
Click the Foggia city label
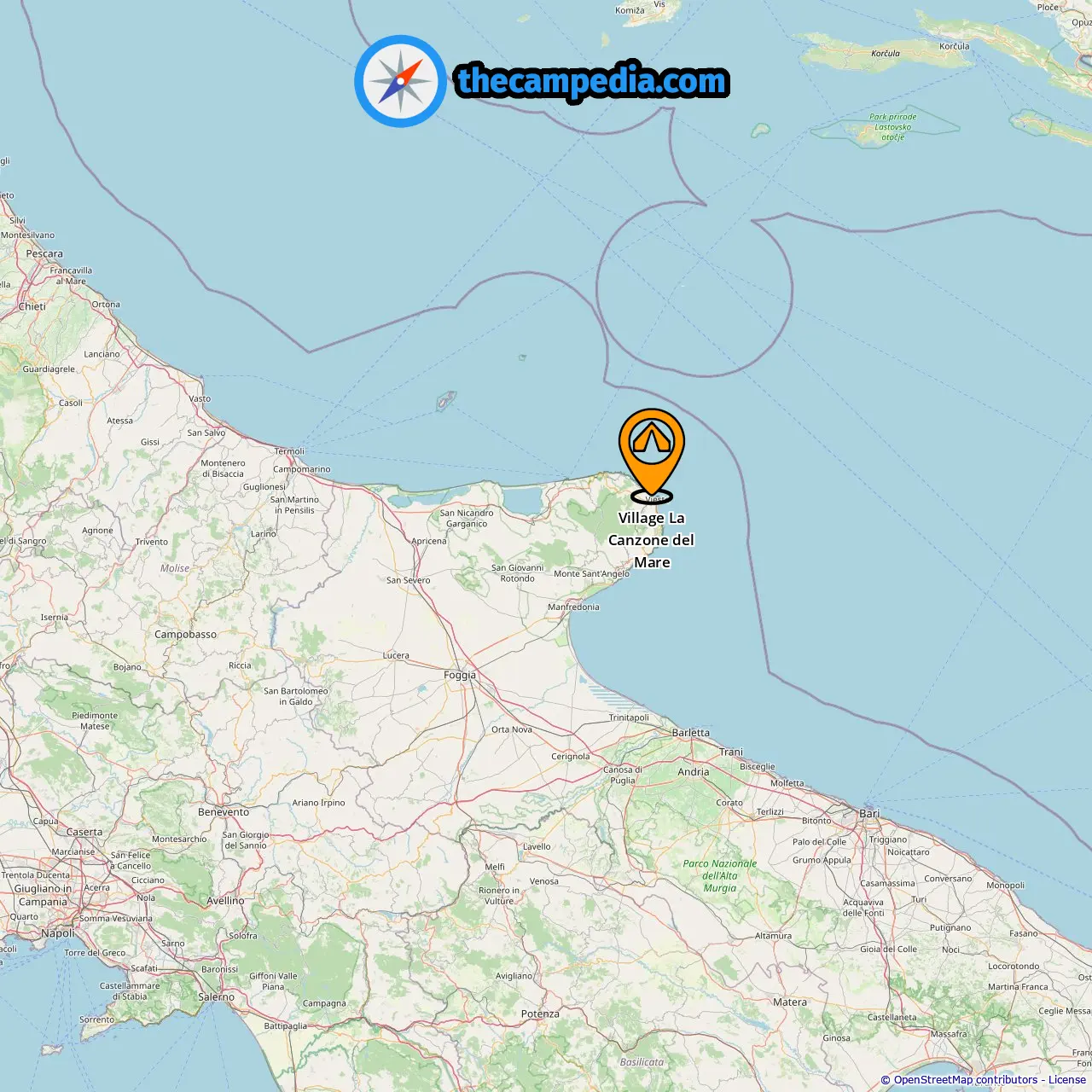pyautogui.click(x=460, y=675)
